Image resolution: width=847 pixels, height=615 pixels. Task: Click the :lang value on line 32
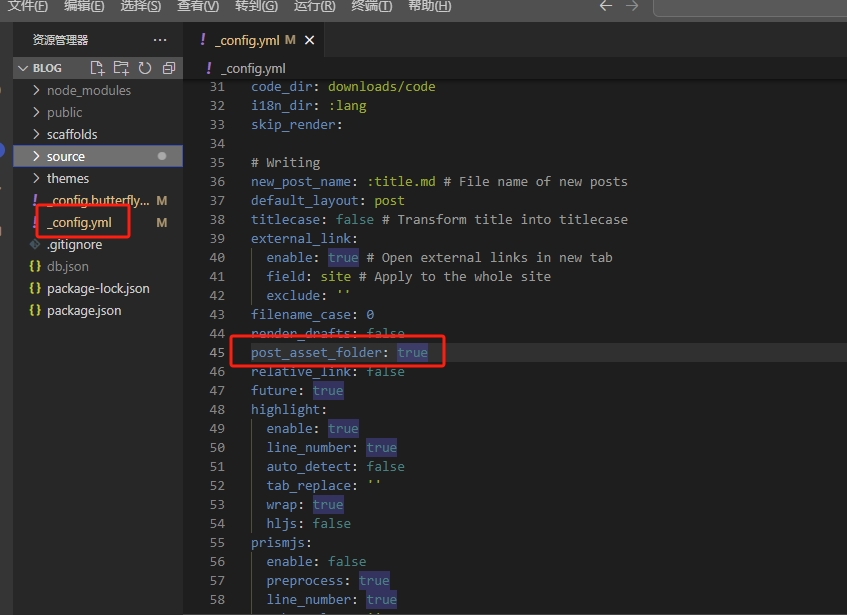347,105
